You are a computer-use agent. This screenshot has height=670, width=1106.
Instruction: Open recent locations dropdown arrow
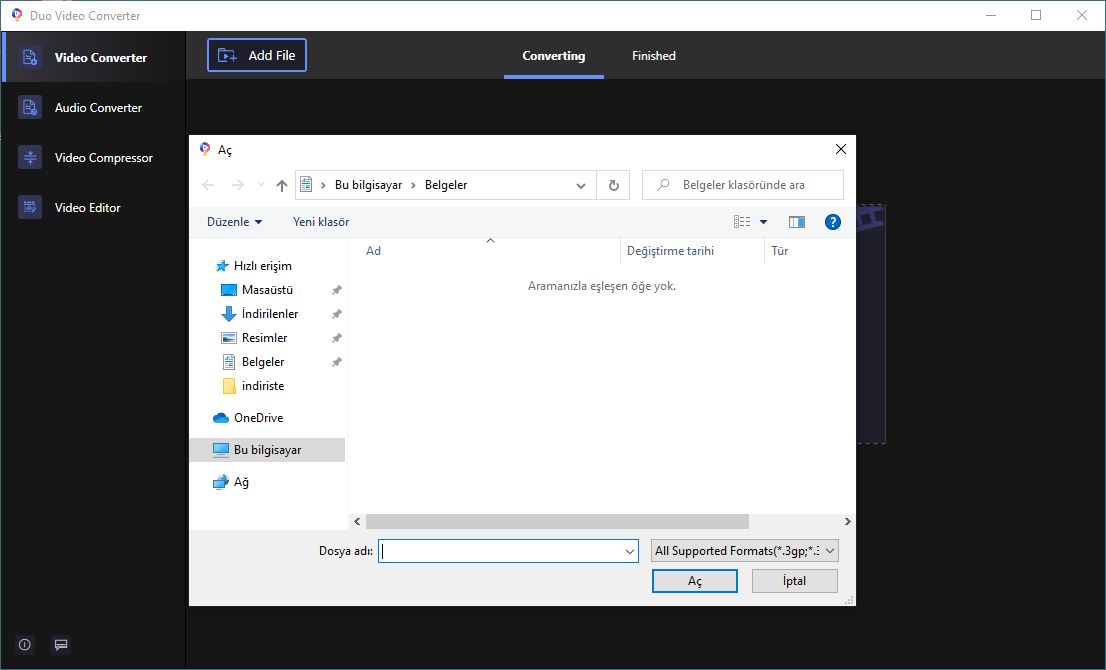coord(261,185)
